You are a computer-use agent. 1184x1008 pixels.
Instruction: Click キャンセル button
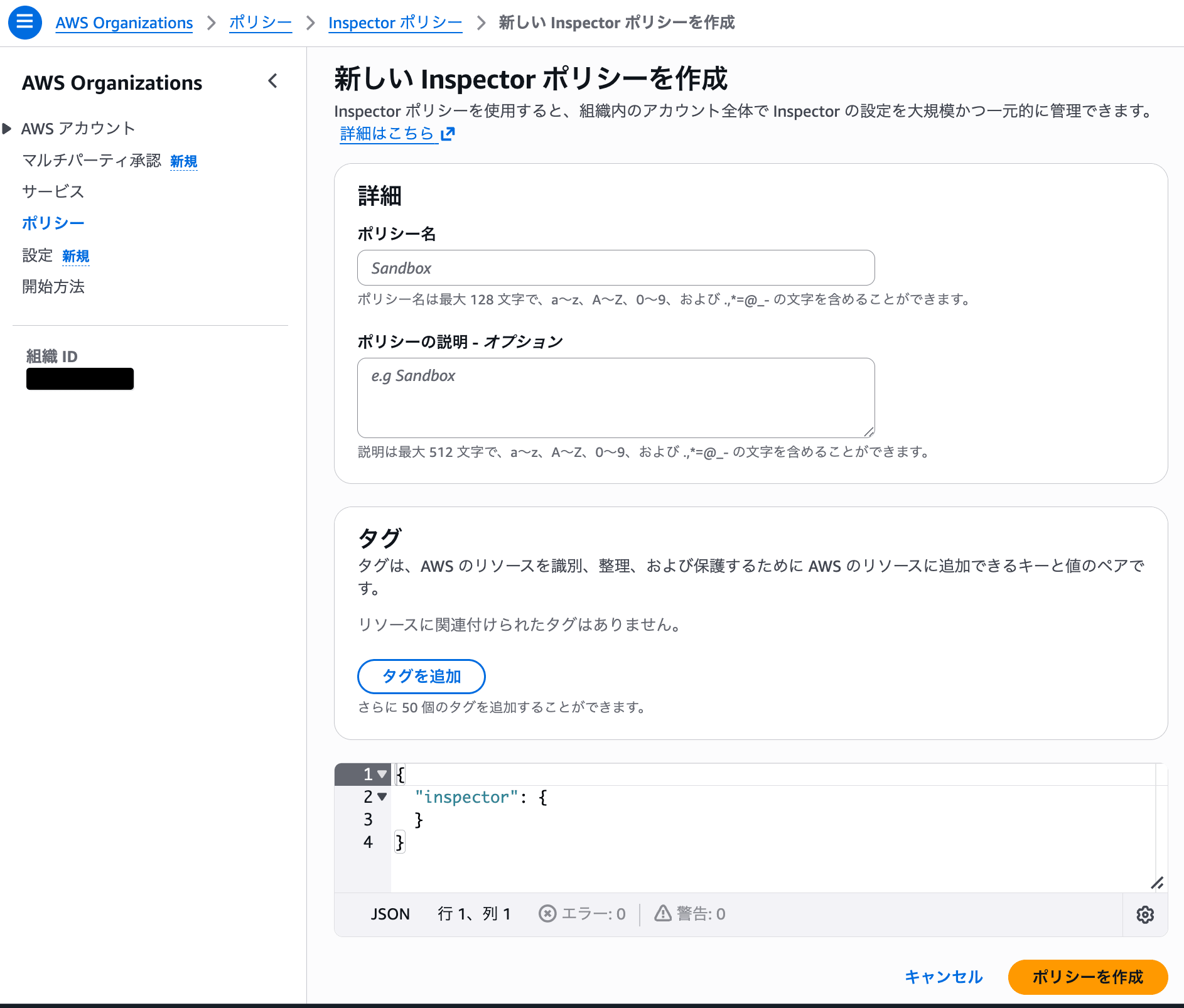pyautogui.click(x=944, y=977)
